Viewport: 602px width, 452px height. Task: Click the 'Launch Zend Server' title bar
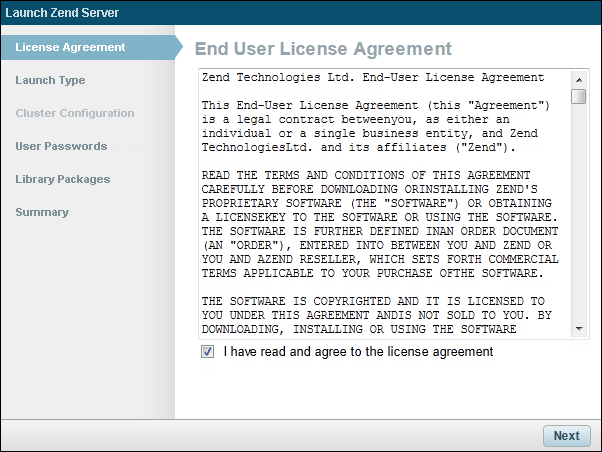[x=62, y=13]
